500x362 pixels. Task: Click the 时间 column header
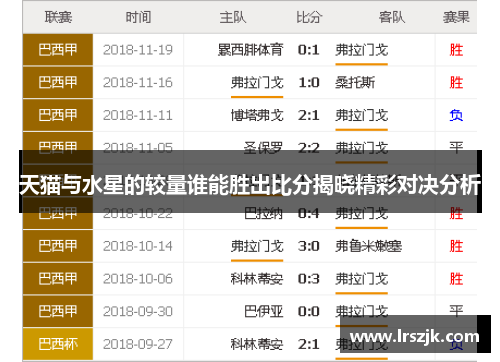pos(138,17)
